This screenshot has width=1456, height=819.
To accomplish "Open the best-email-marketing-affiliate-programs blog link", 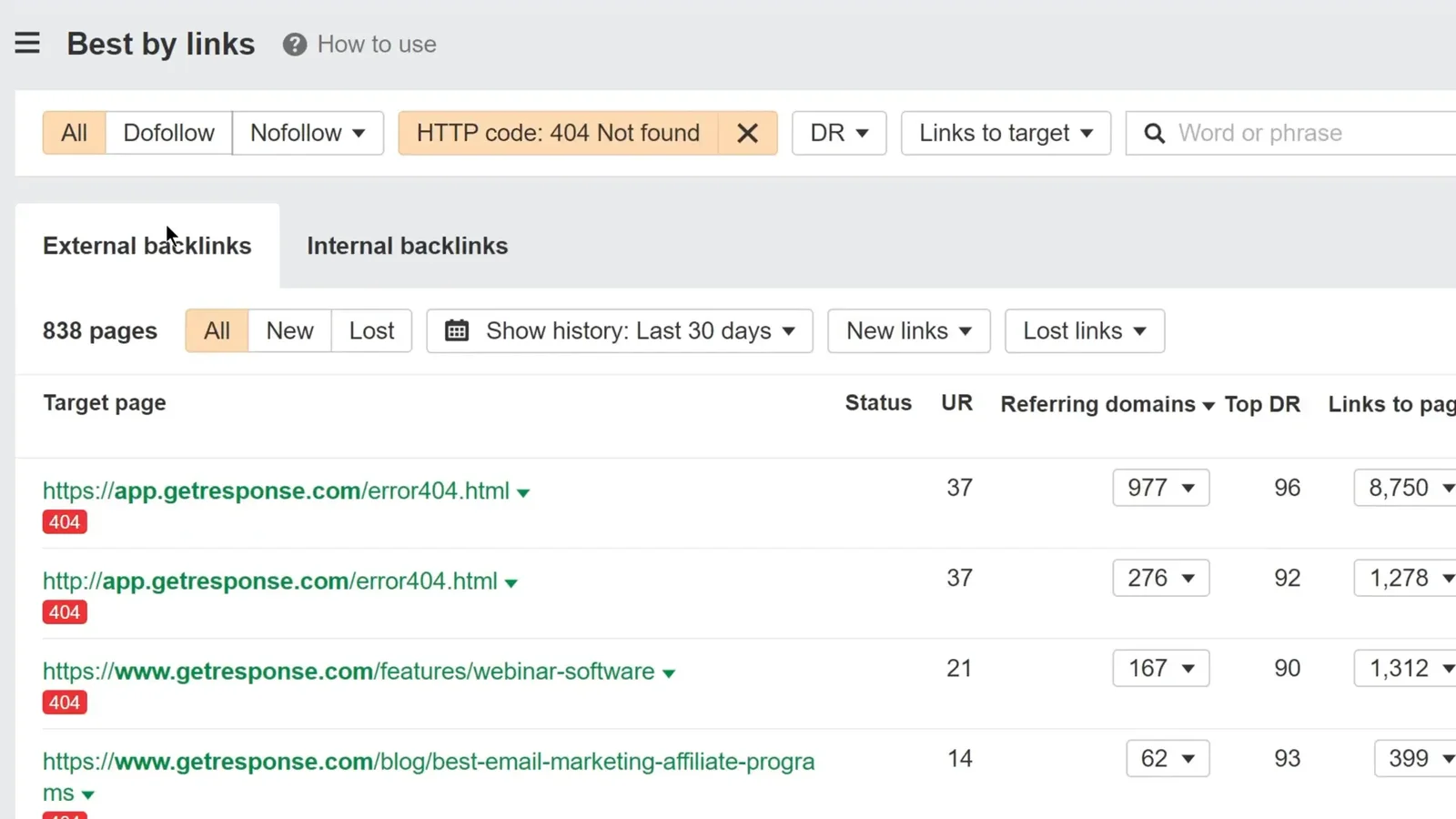I will [428, 762].
